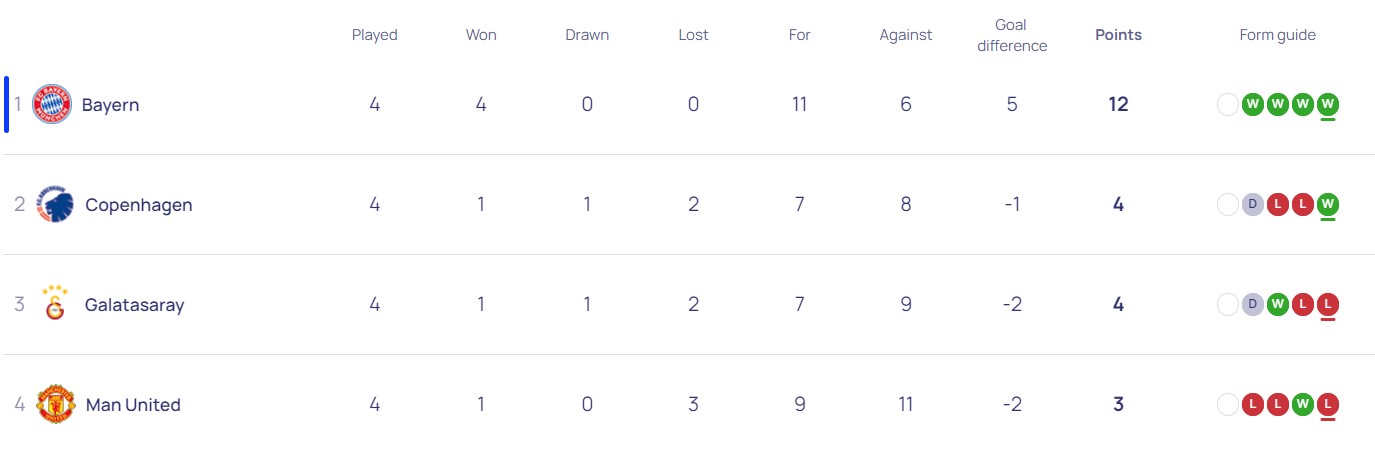Go to the Copenhagen team page
Screen dimensions: 1375x451
tap(138, 205)
